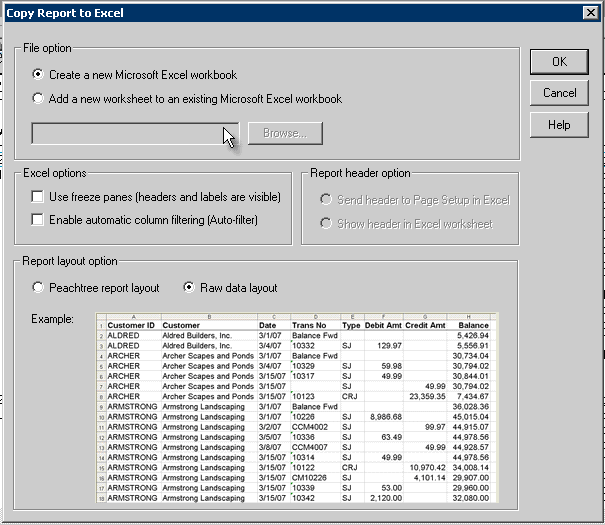The image size is (605, 525).
Task: Open Help for this dialog
Action: point(559,125)
